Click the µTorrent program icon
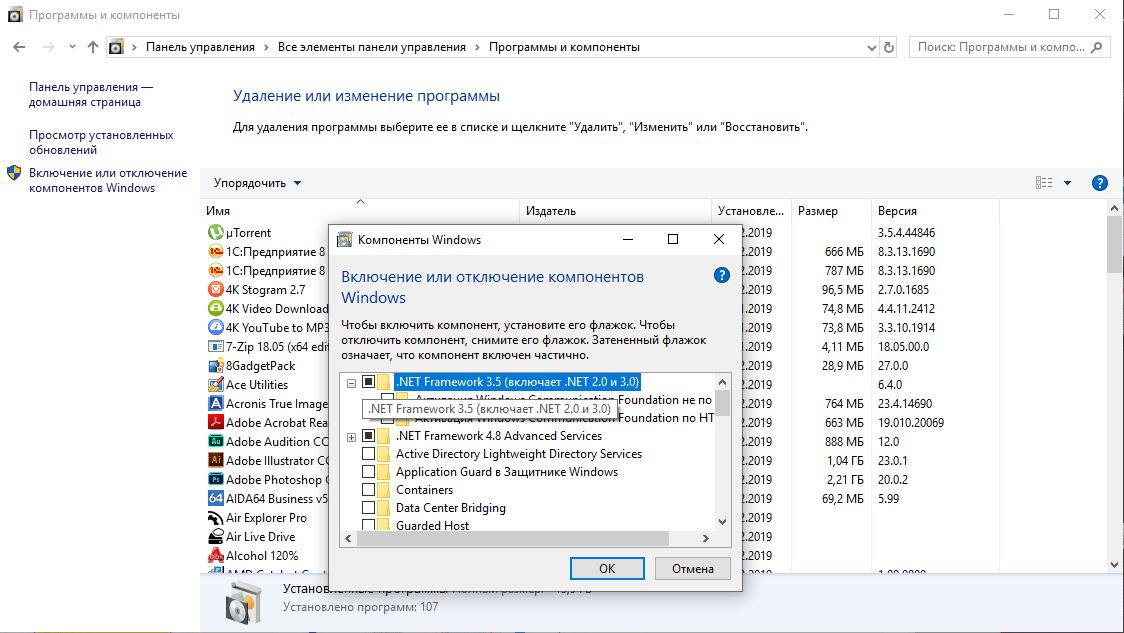This screenshot has height=633, width=1124. pyautogui.click(x=215, y=232)
